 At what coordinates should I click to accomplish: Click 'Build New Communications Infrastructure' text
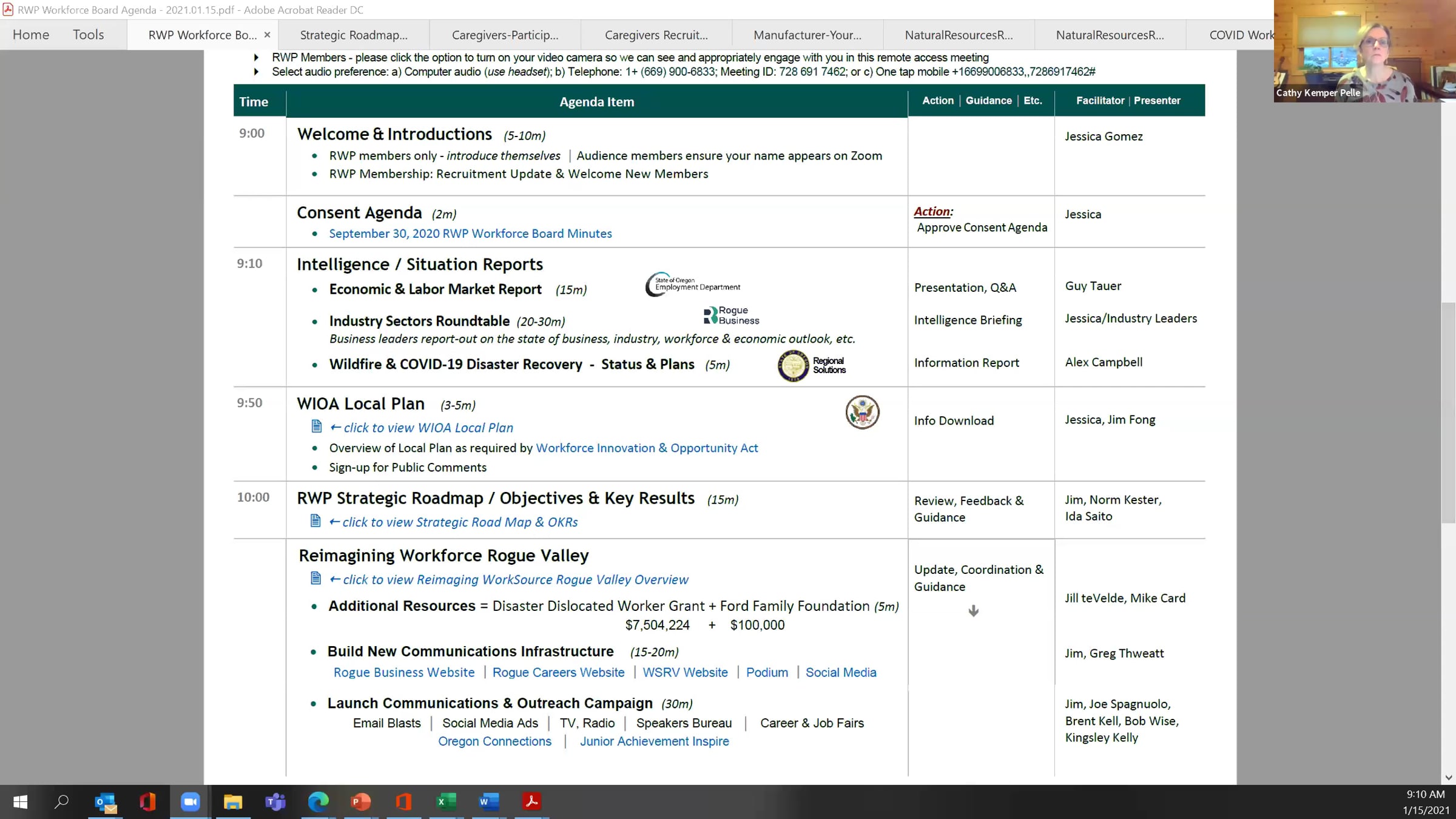pyautogui.click(x=471, y=652)
